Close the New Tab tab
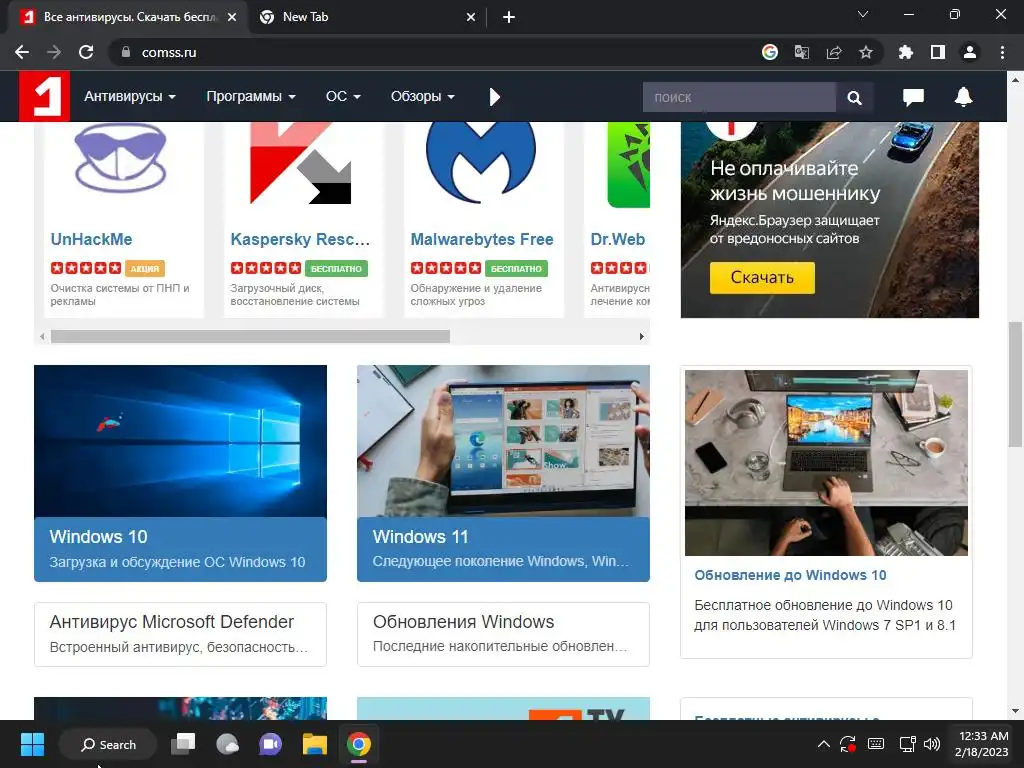The image size is (1024, 768). tap(471, 18)
